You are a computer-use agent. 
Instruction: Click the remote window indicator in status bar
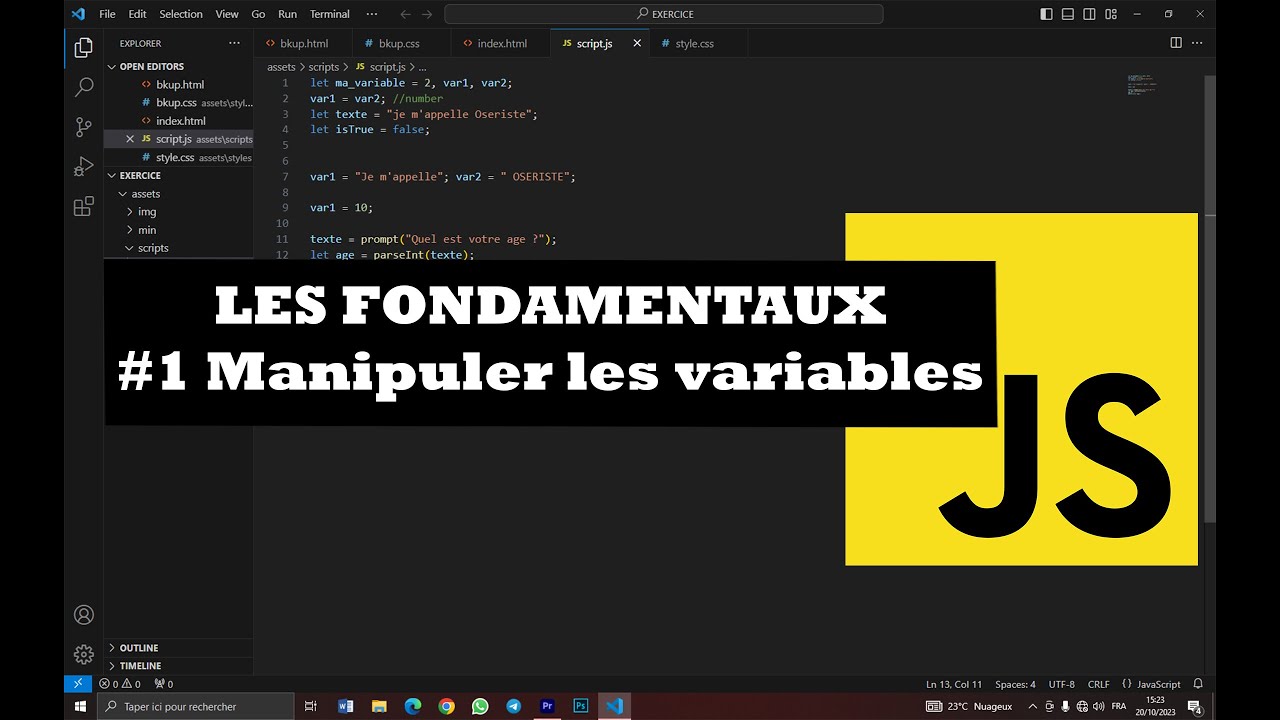78,684
